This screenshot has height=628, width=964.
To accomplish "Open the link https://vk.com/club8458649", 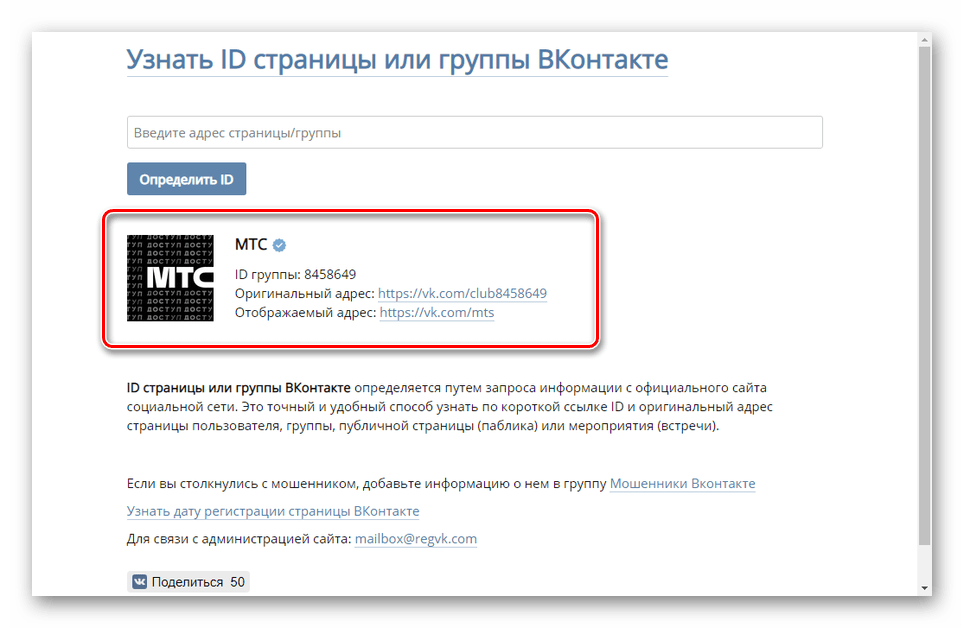I will tap(462, 293).
